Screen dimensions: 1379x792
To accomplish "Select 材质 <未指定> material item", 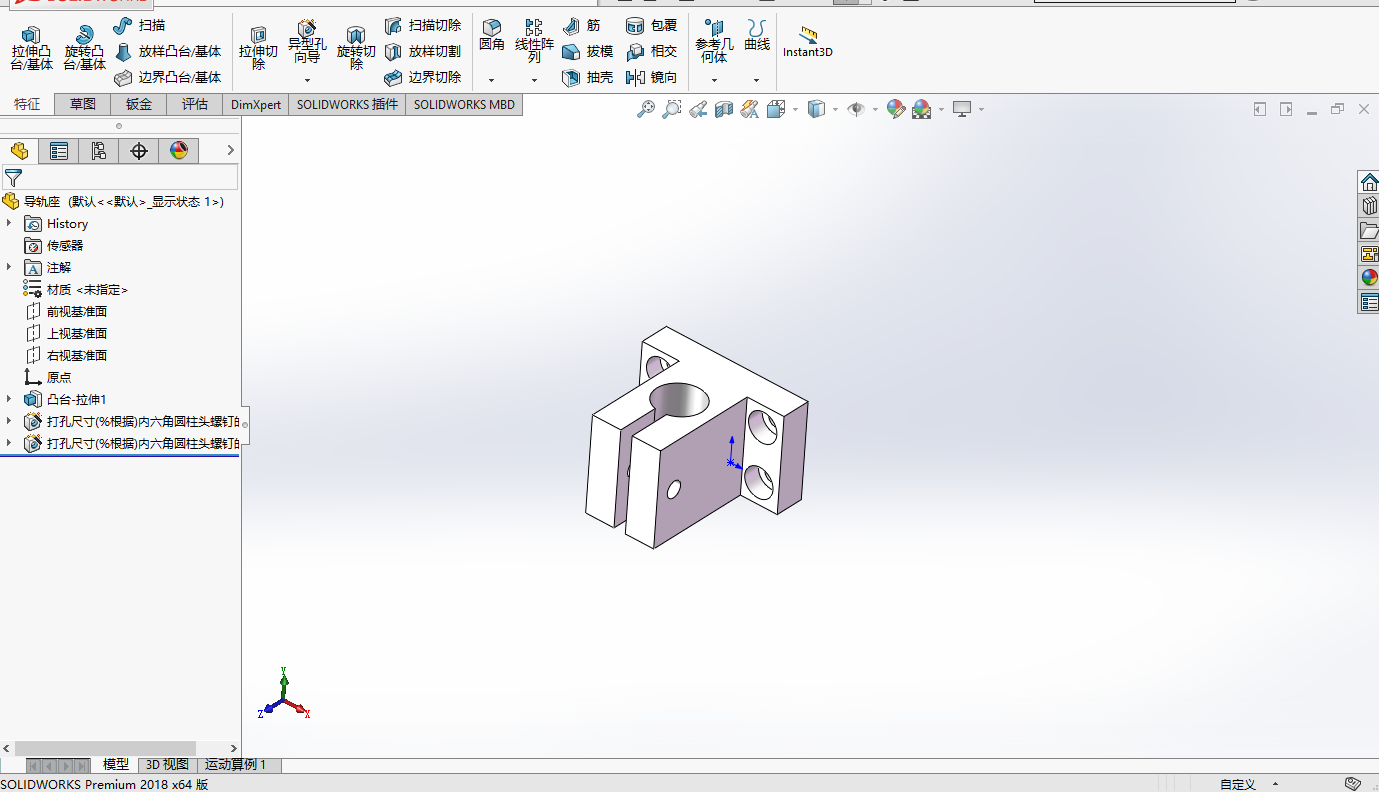I will click(x=76, y=289).
